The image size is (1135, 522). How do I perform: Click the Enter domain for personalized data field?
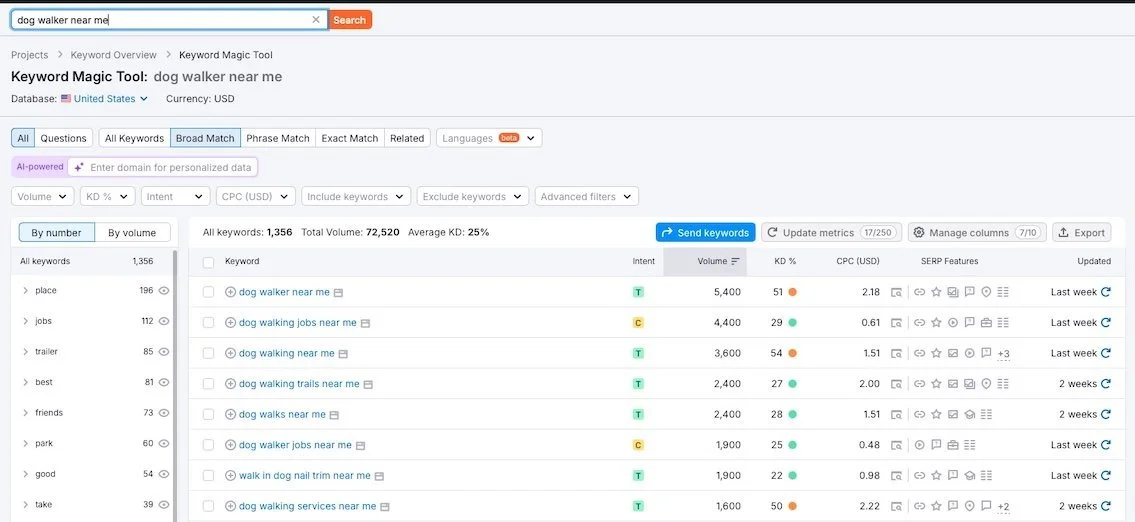163,167
